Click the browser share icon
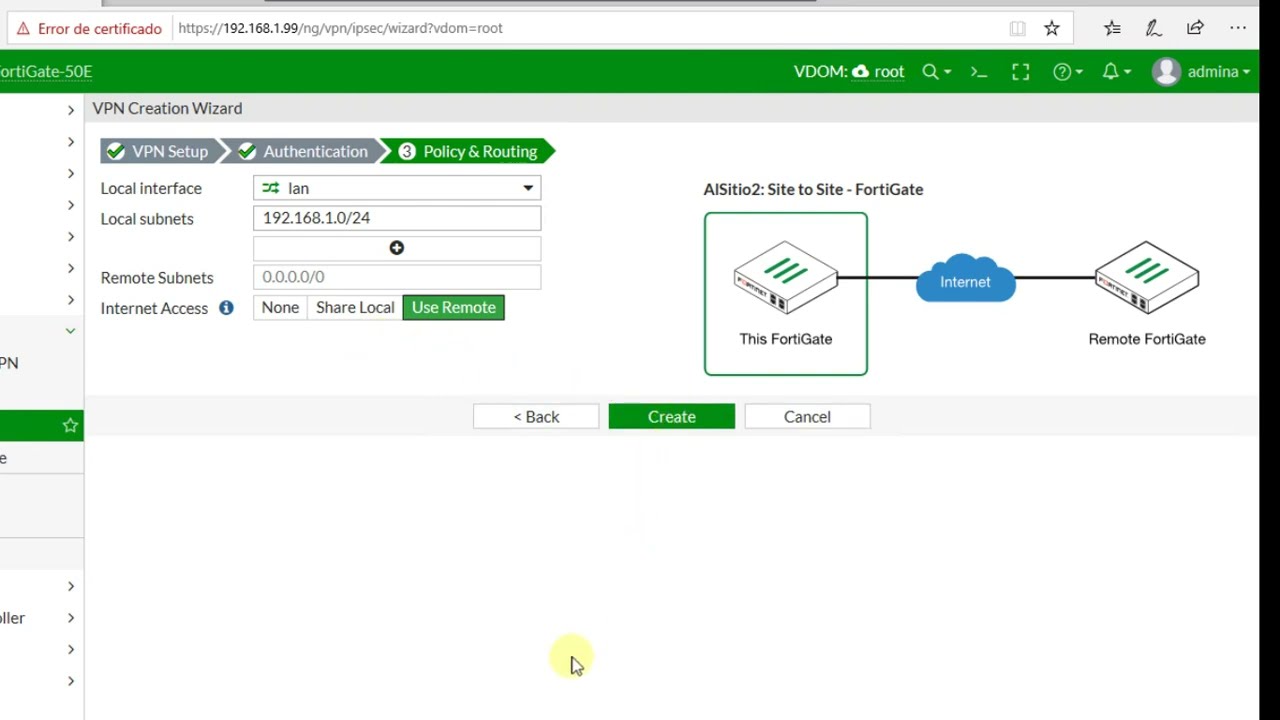Screen dimensions: 1280x720 click(x=1195, y=29)
